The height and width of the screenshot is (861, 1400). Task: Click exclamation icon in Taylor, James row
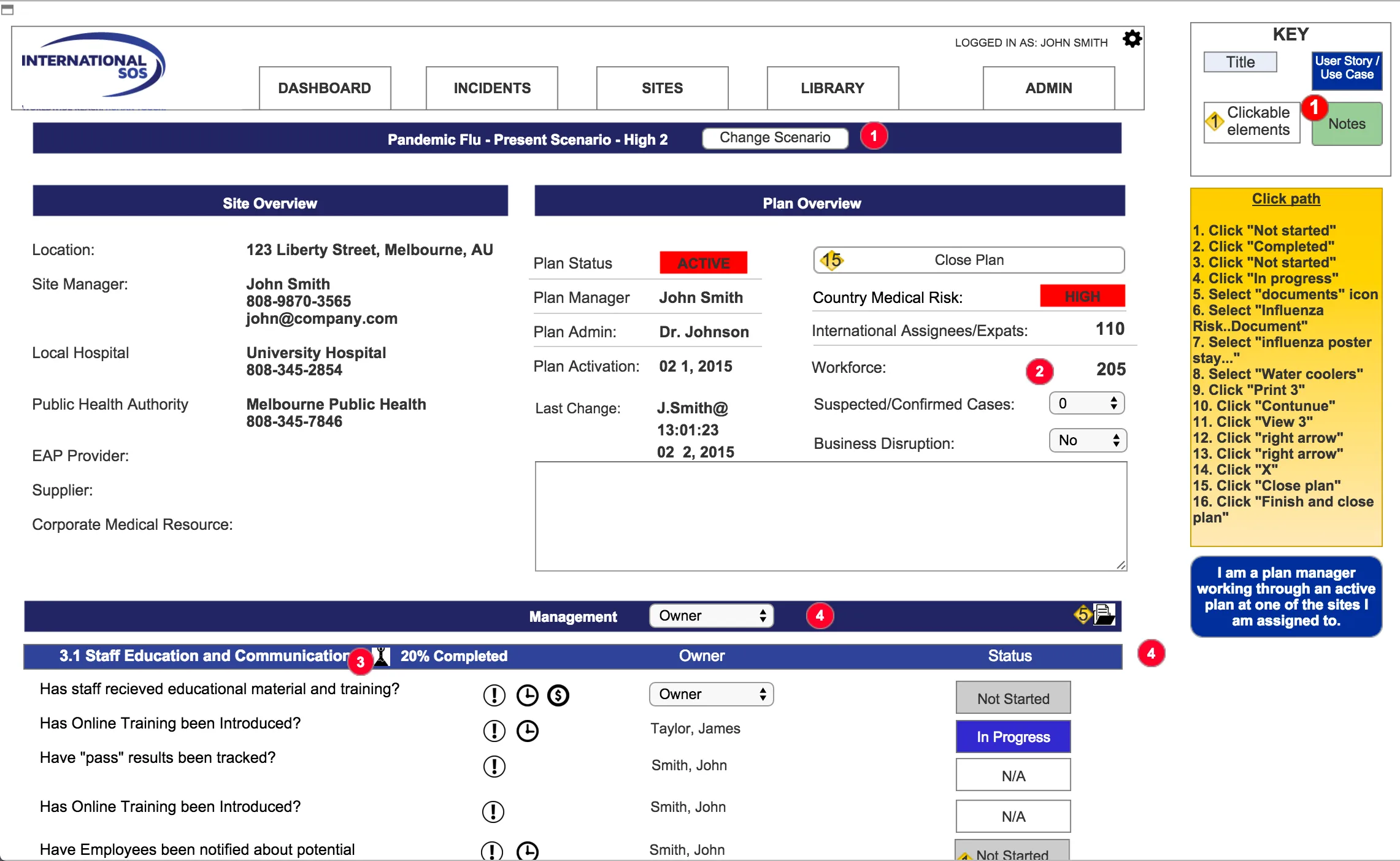tap(494, 731)
